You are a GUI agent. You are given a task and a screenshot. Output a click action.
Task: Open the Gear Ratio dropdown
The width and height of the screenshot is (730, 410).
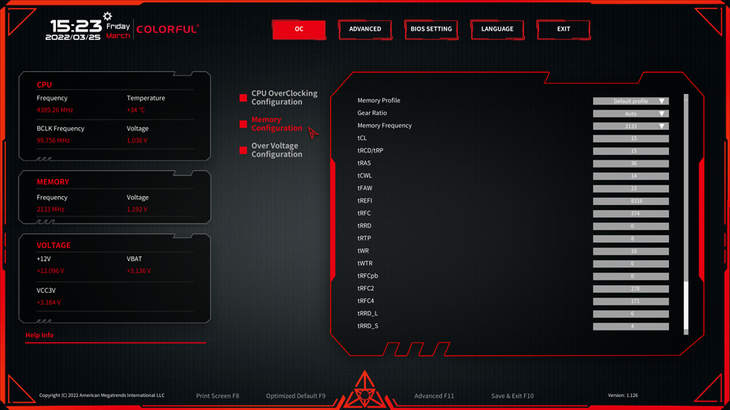tap(630, 114)
